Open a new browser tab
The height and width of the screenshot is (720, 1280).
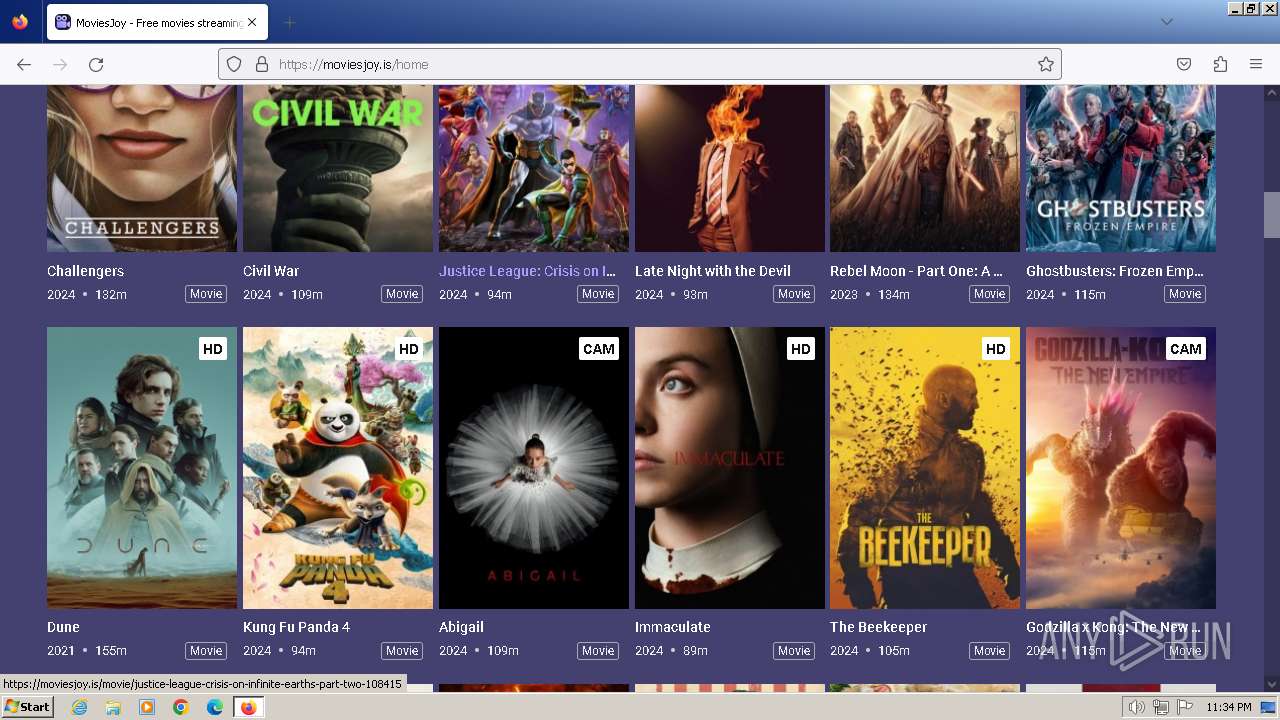pos(290,22)
